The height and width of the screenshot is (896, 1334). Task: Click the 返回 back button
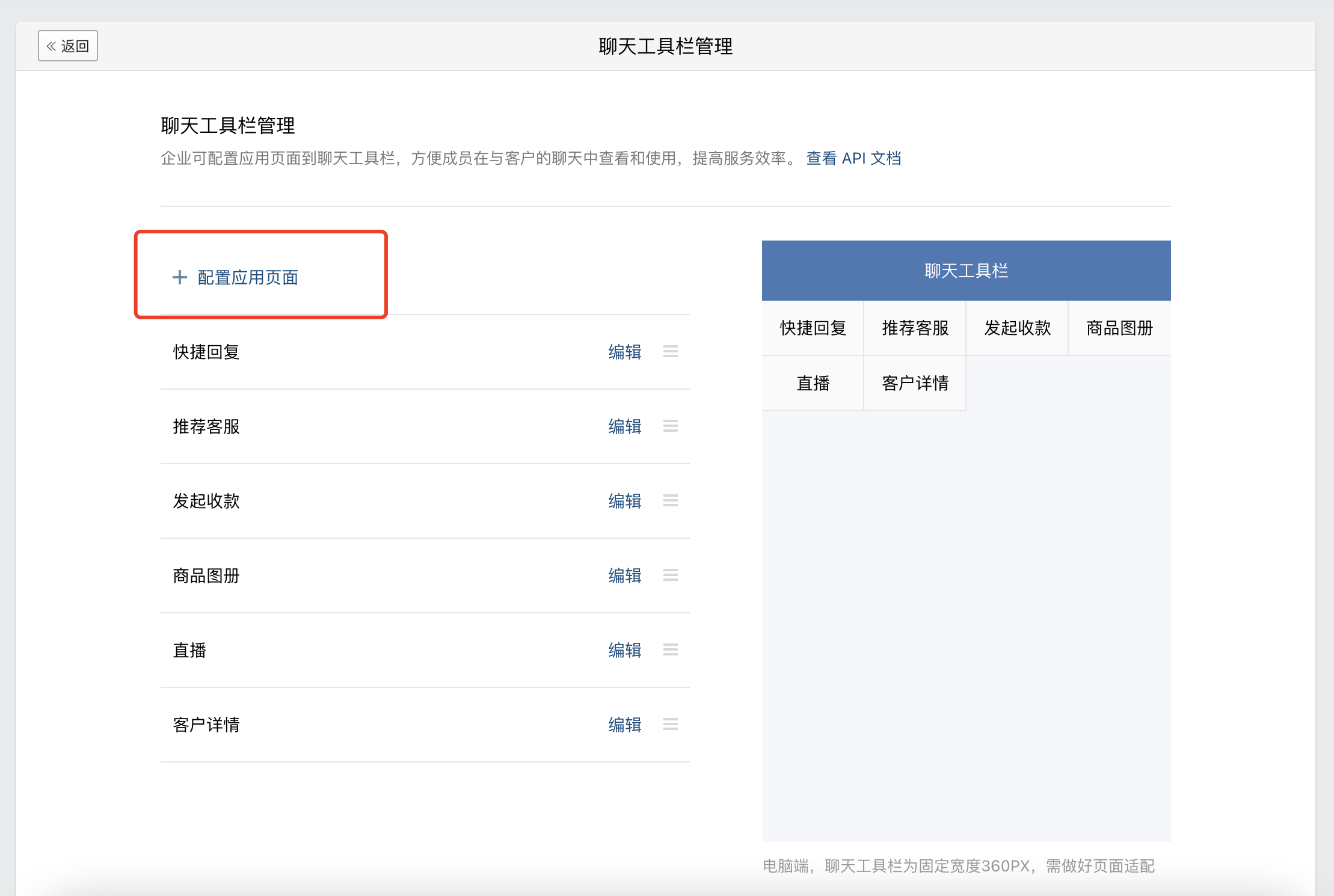[68, 46]
